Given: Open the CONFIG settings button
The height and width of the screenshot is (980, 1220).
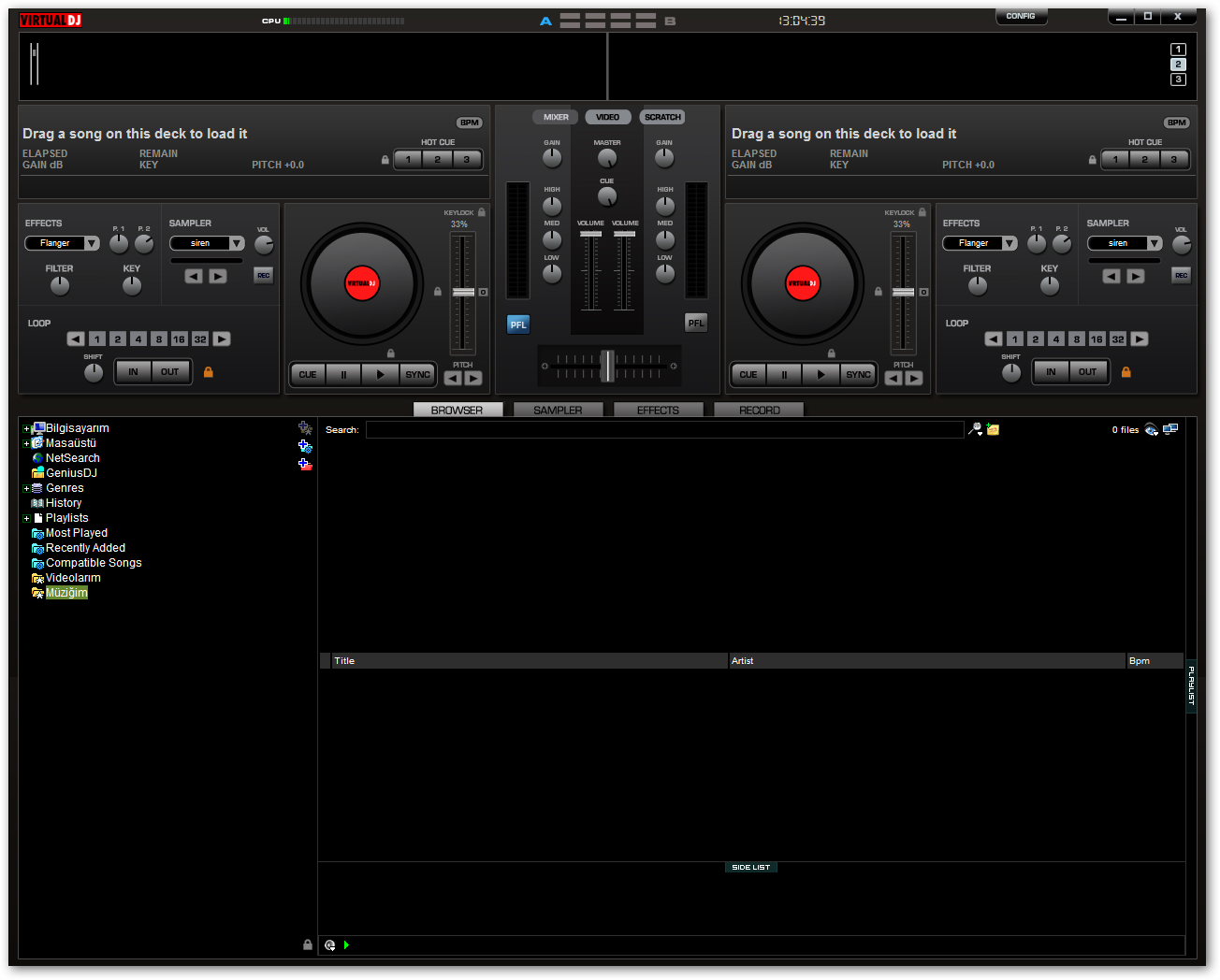Looking at the screenshot, I should [1021, 16].
